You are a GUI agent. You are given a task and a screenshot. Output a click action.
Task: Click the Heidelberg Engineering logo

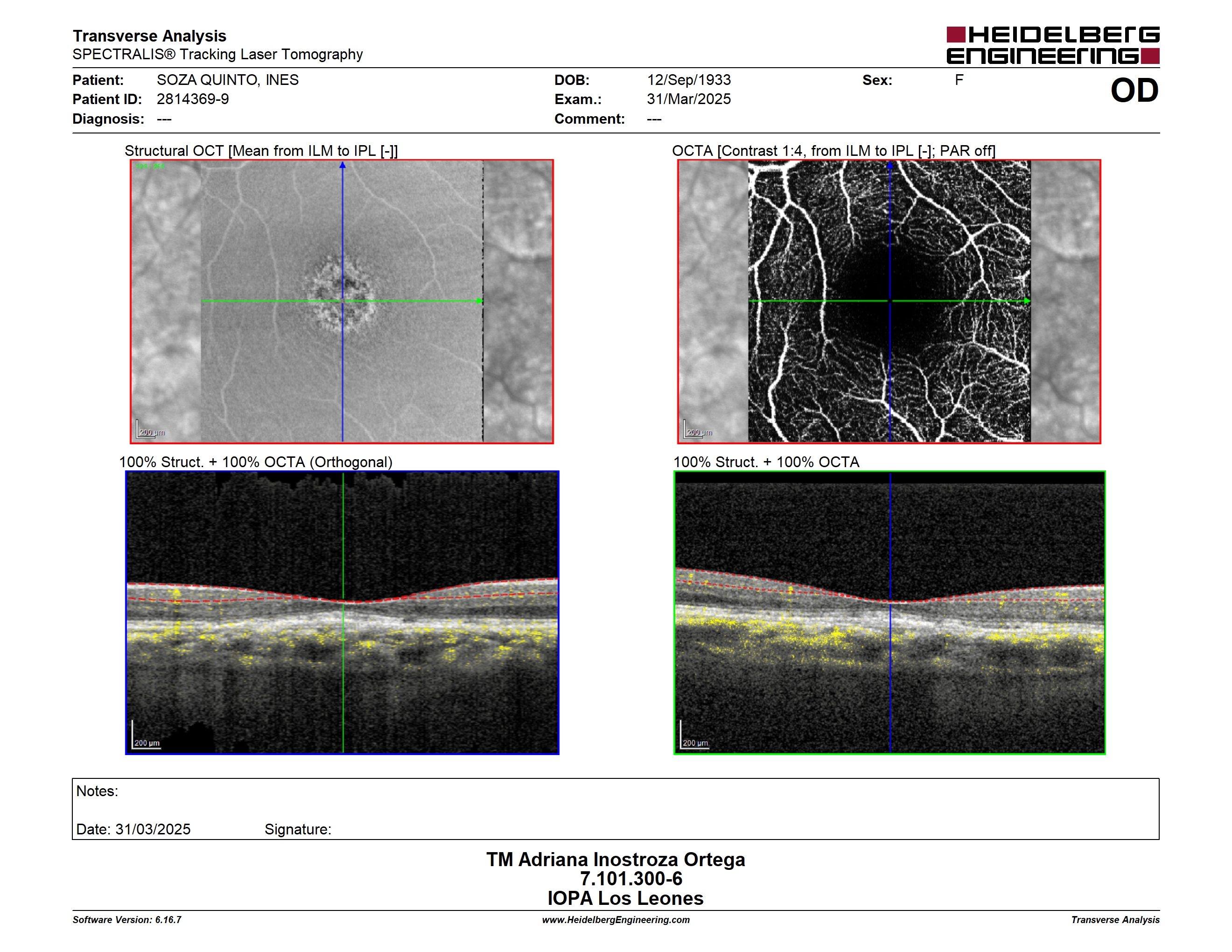tap(1053, 45)
